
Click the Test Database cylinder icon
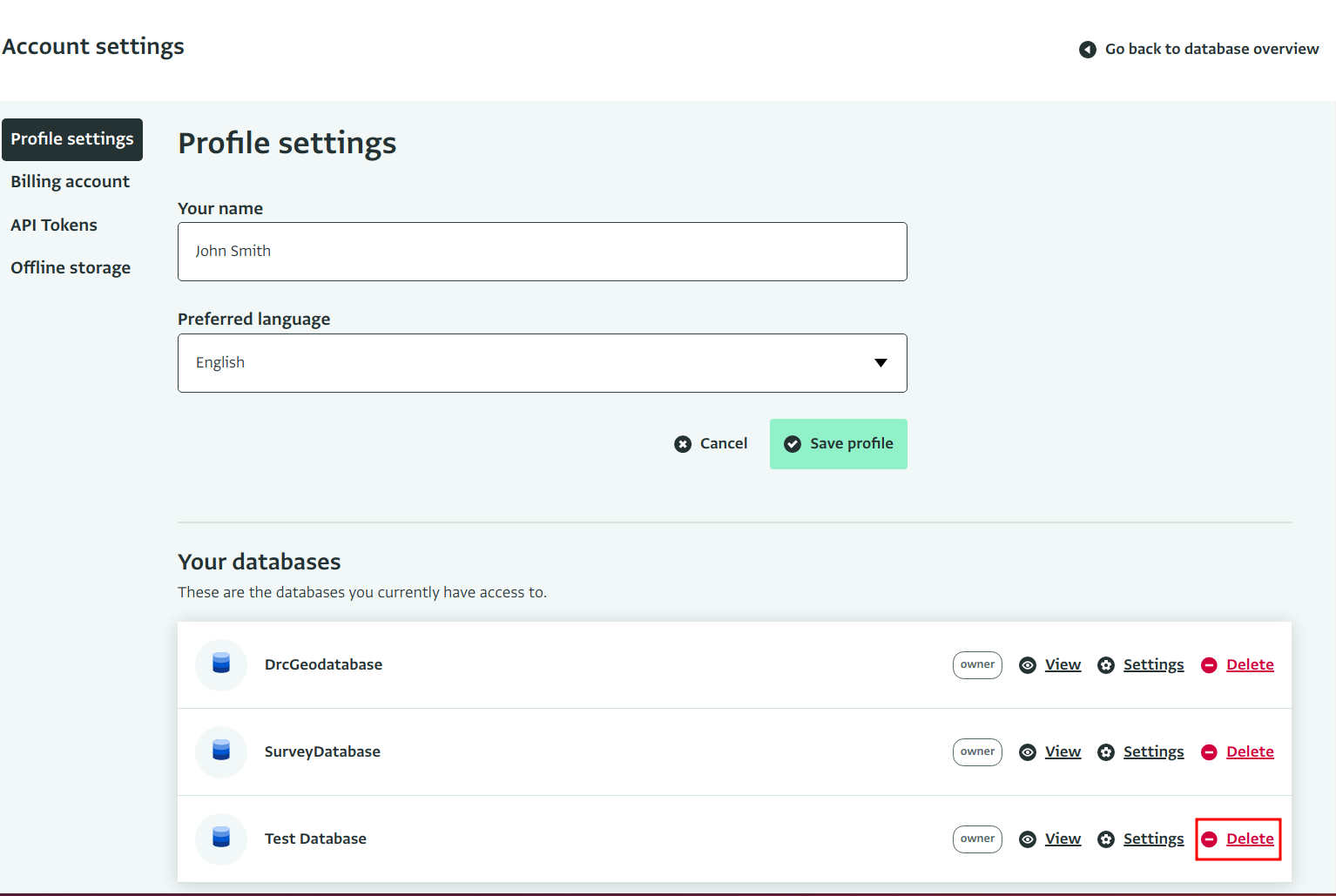click(221, 839)
